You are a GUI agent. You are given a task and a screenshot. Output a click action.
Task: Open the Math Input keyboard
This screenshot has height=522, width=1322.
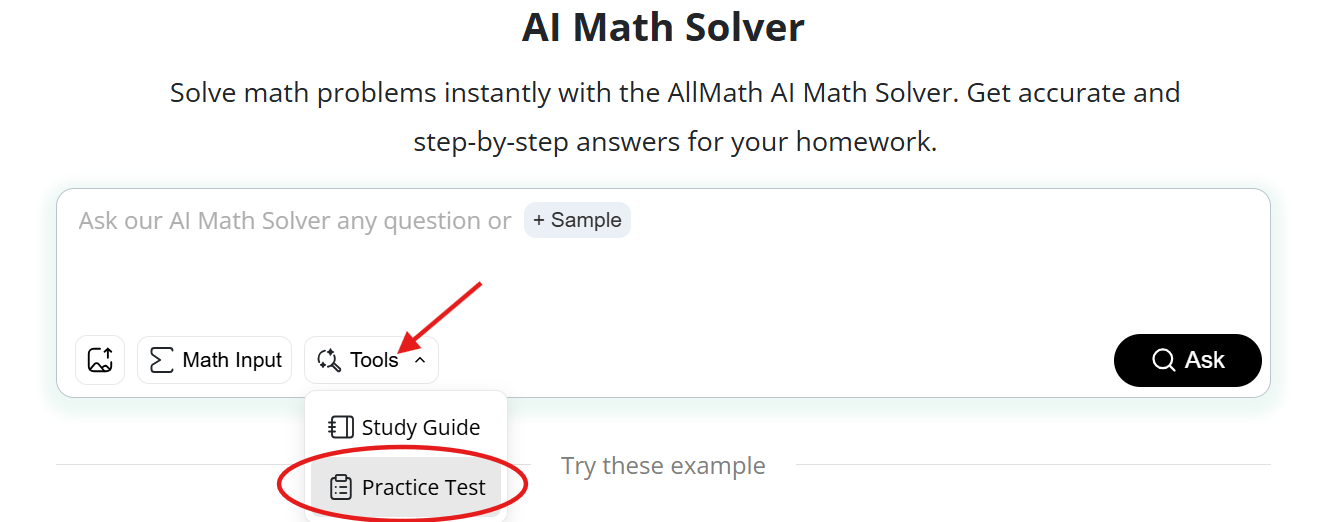[214, 360]
